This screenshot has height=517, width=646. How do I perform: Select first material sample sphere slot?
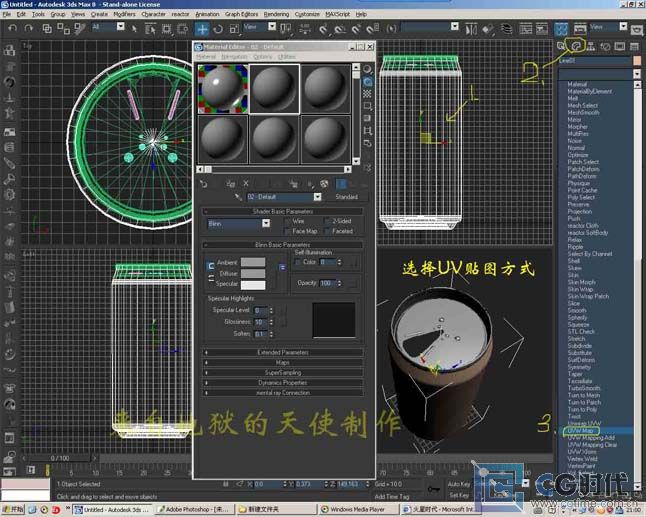pyautogui.click(x=223, y=89)
